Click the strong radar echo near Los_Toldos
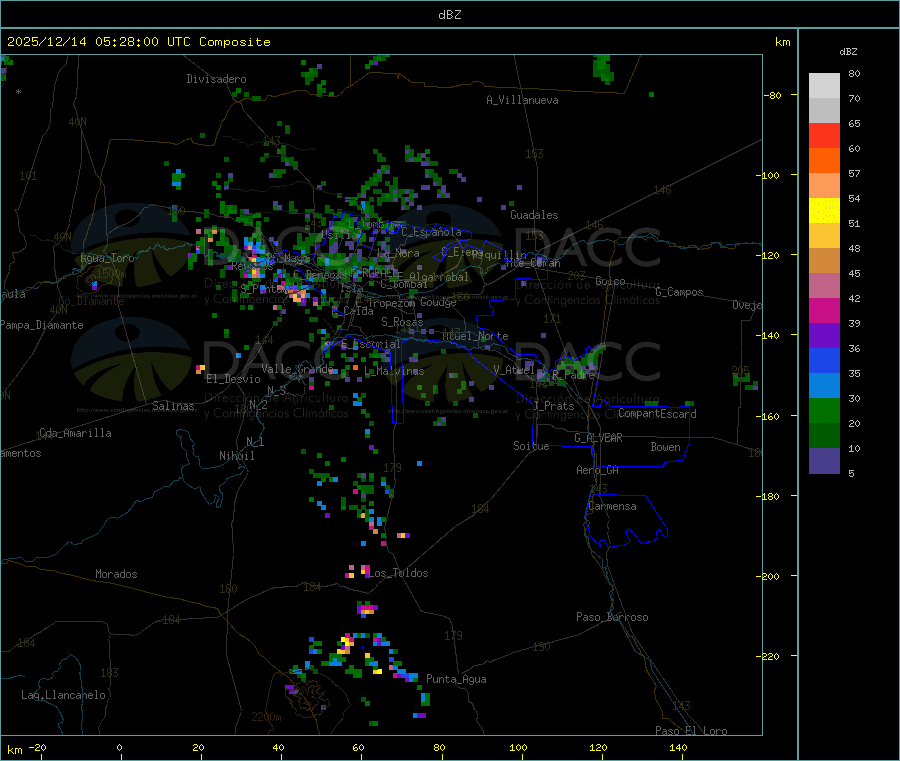This screenshot has width=900, height=761. pos(365,570)
